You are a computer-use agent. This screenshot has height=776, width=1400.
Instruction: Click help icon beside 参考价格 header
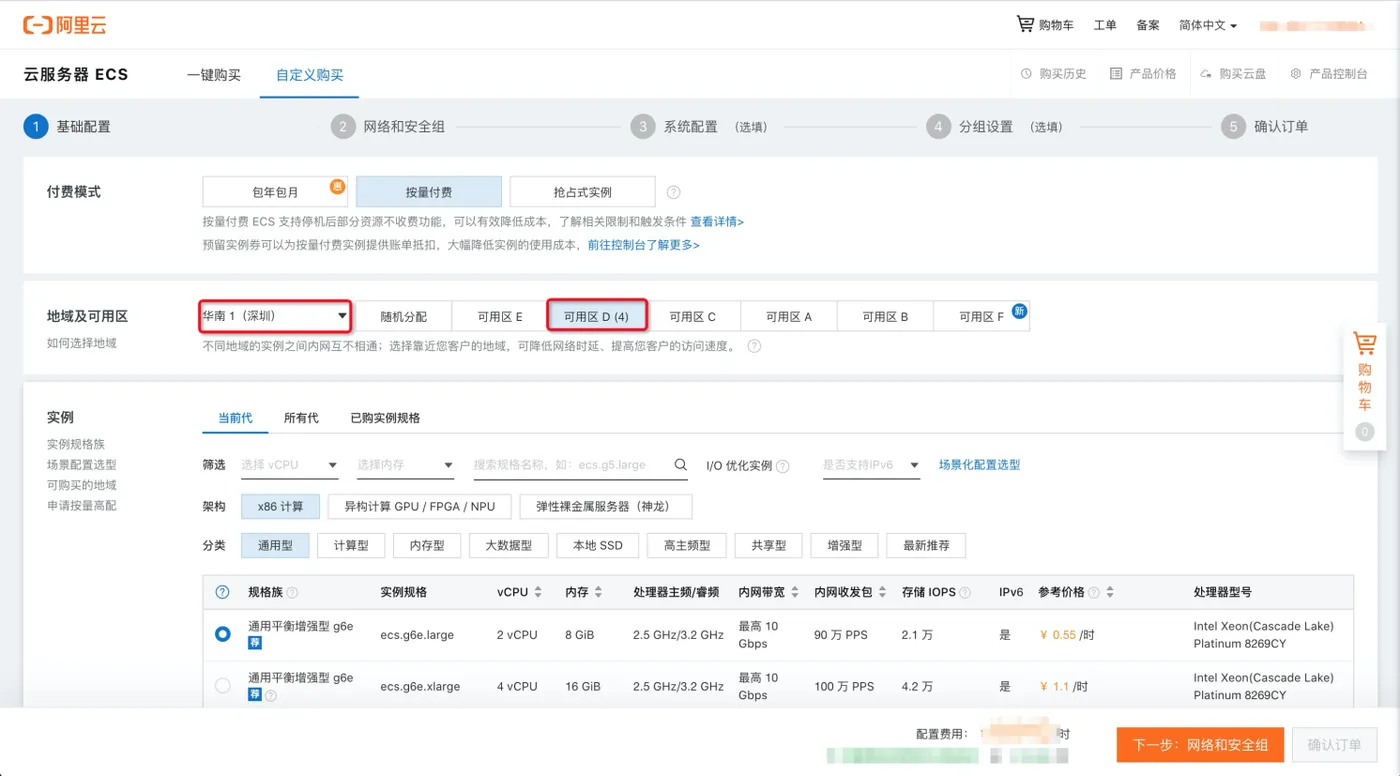tap(1094, 592)
